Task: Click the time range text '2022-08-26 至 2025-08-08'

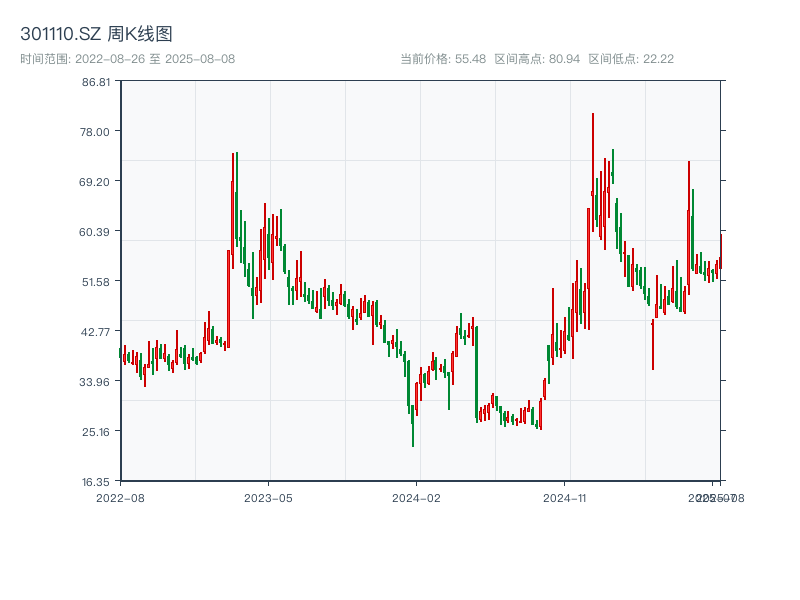Action: click(155, 59)
